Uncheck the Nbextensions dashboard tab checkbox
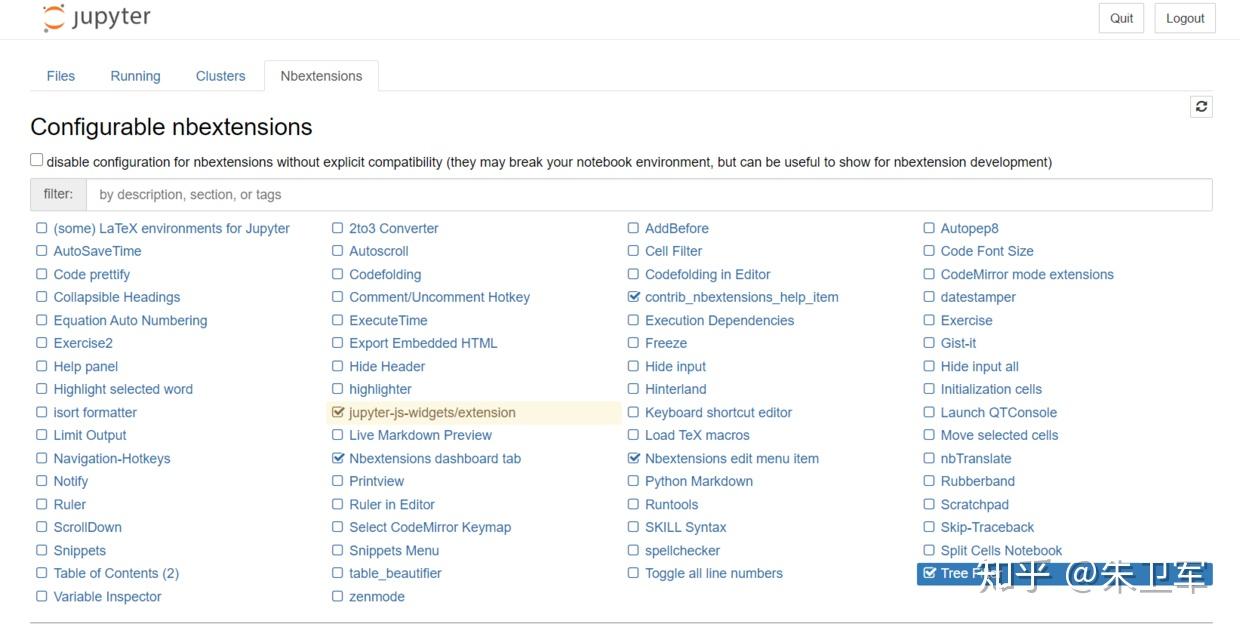The height and width of the screenshot is (627, 1240). click(x=338, y=458)
